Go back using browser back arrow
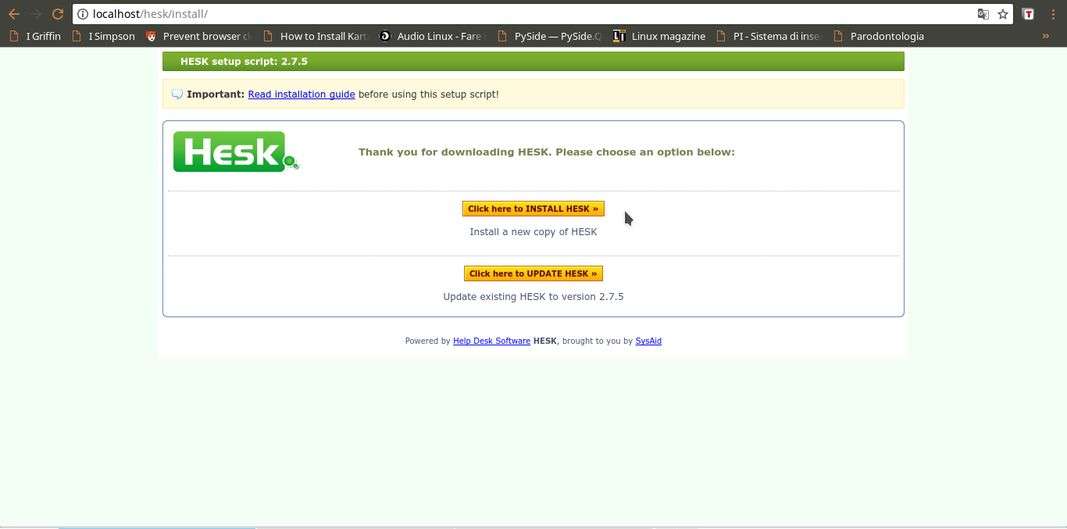The height and width of the screenshot is (529, 1067). (x=14, y=14)
